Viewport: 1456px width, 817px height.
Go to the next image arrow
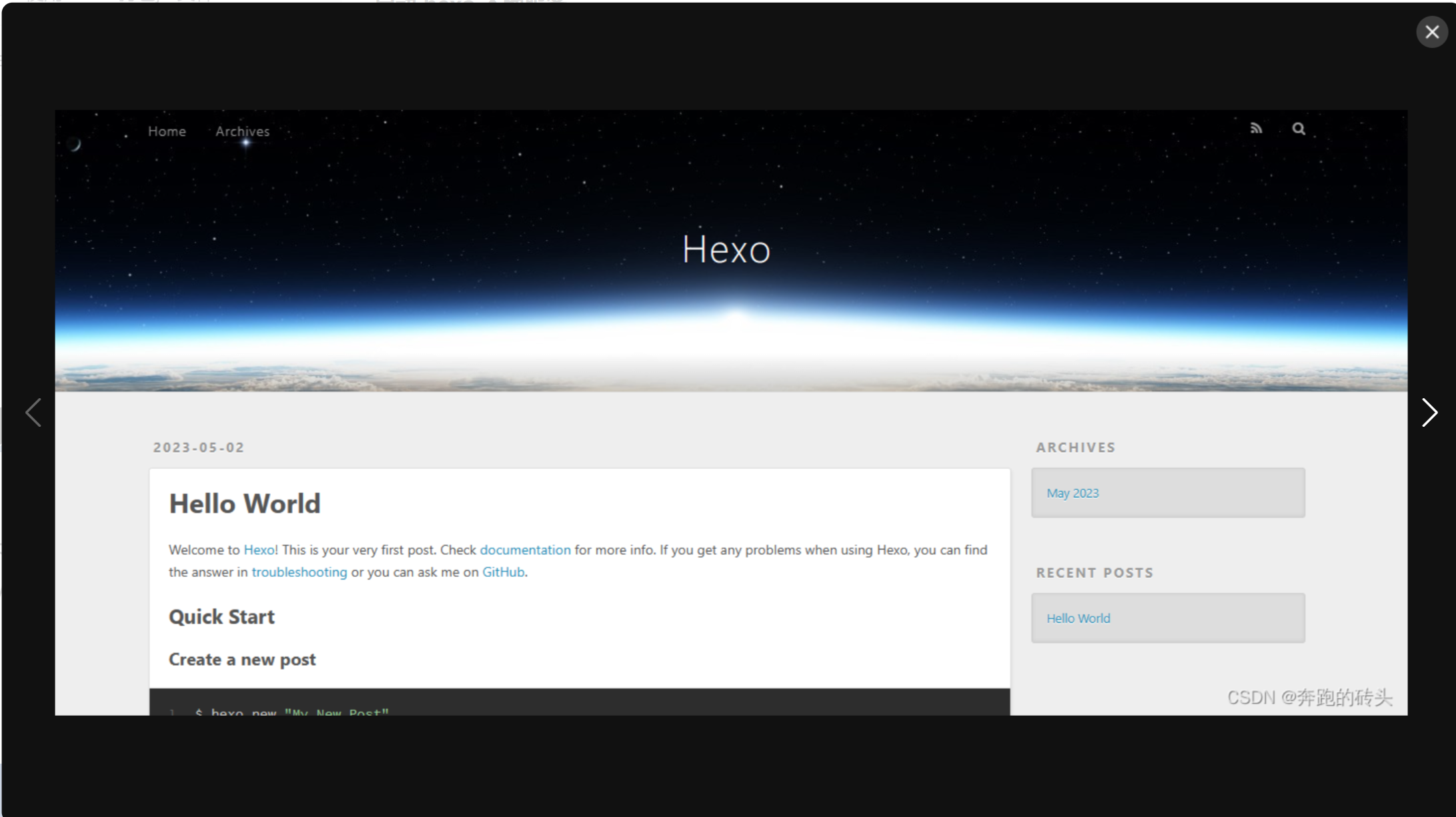(1429, 412)
